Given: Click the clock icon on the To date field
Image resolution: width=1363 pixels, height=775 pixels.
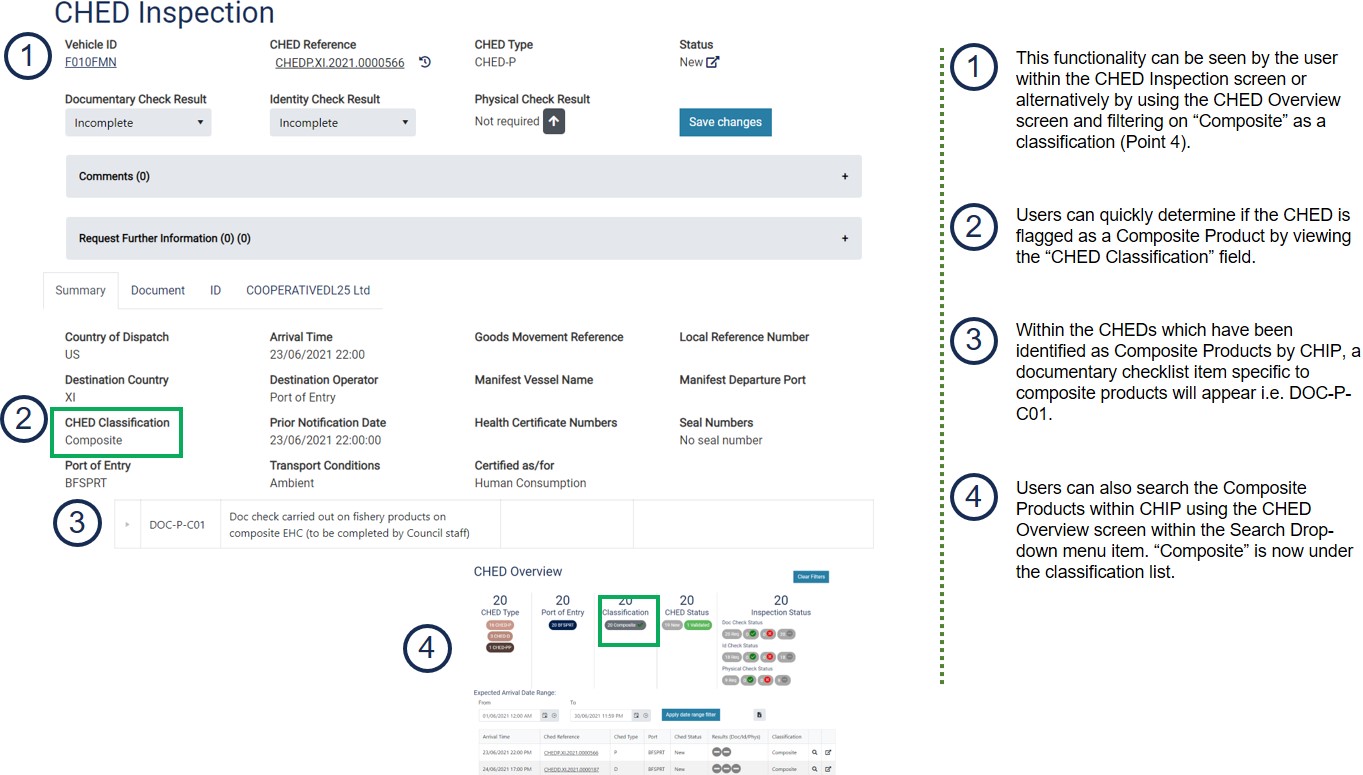Looking at the screenshot, I should (647, 715).
